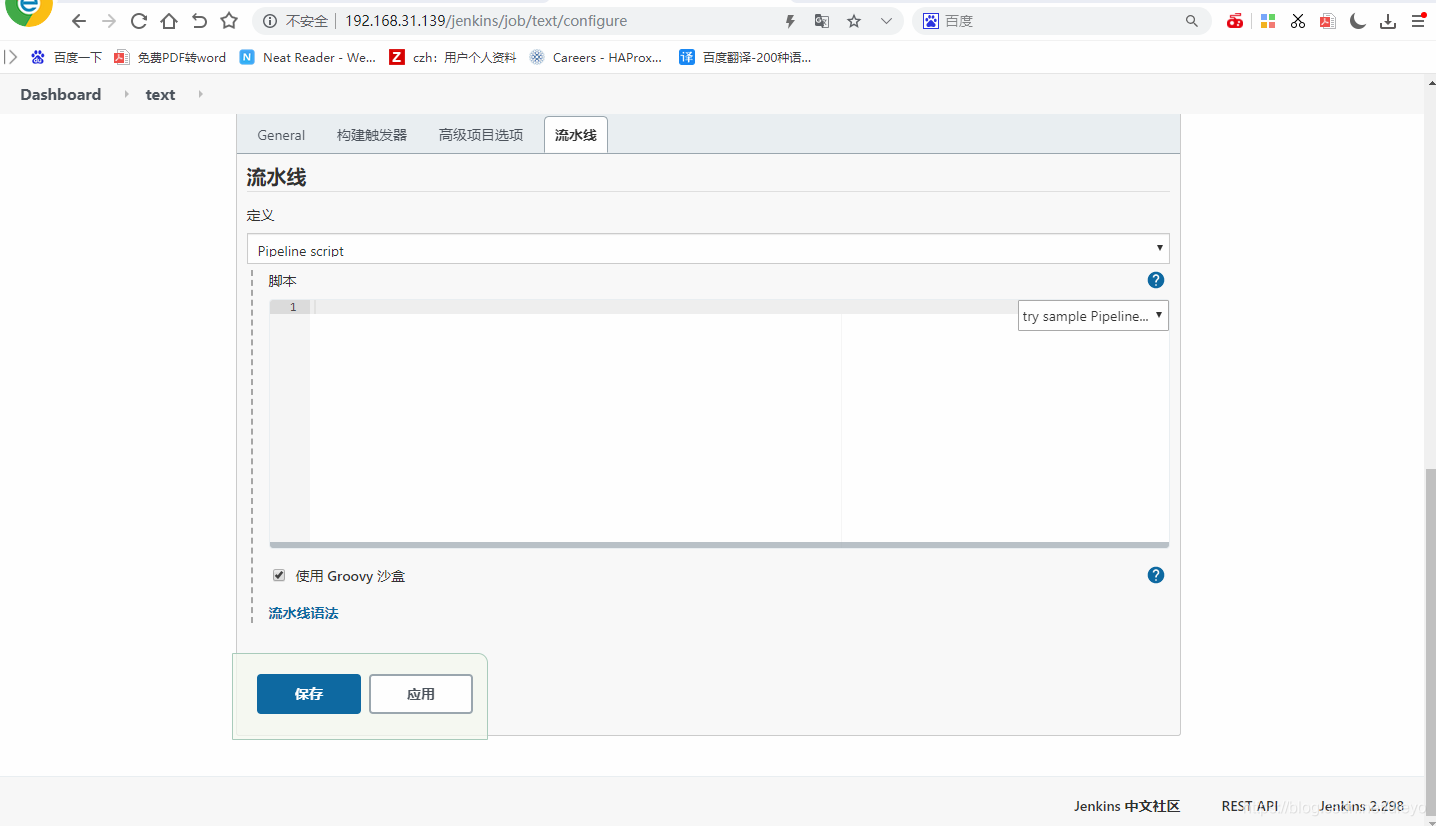Switch to the General tab
This screenshot has height=826, width=1436.
coord(281,135)
